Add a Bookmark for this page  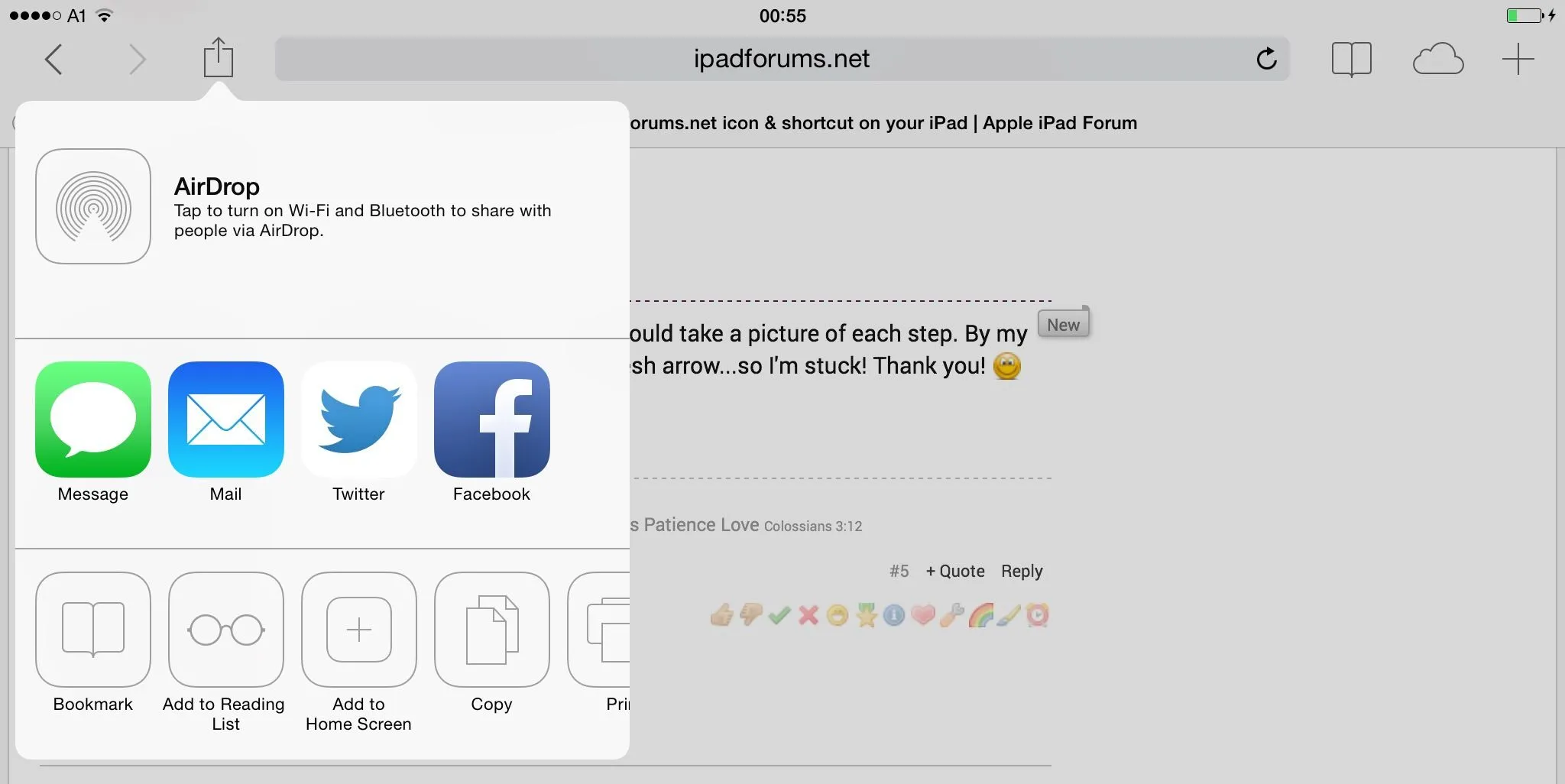(93, 630)
